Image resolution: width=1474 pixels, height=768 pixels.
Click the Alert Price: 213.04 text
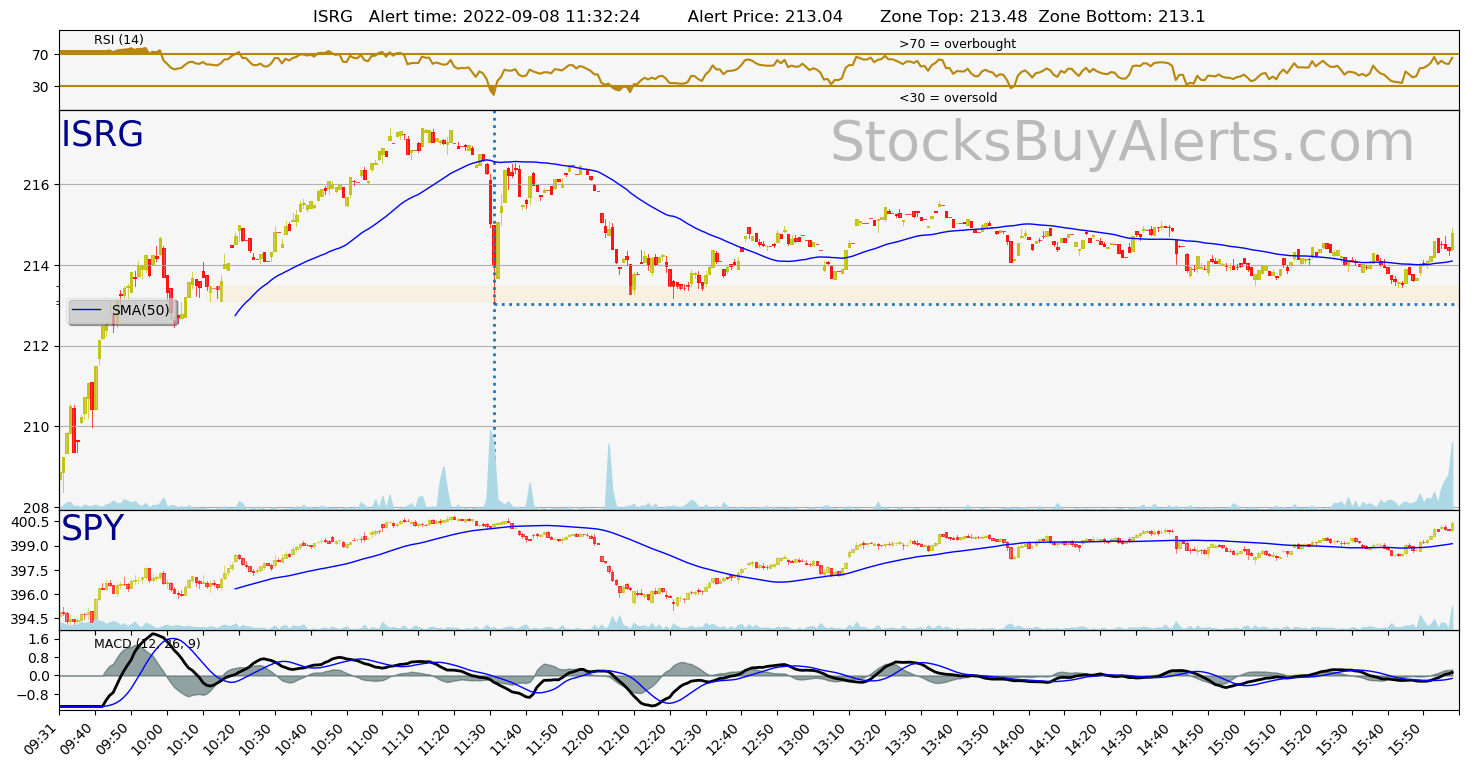tap(765, 16)
